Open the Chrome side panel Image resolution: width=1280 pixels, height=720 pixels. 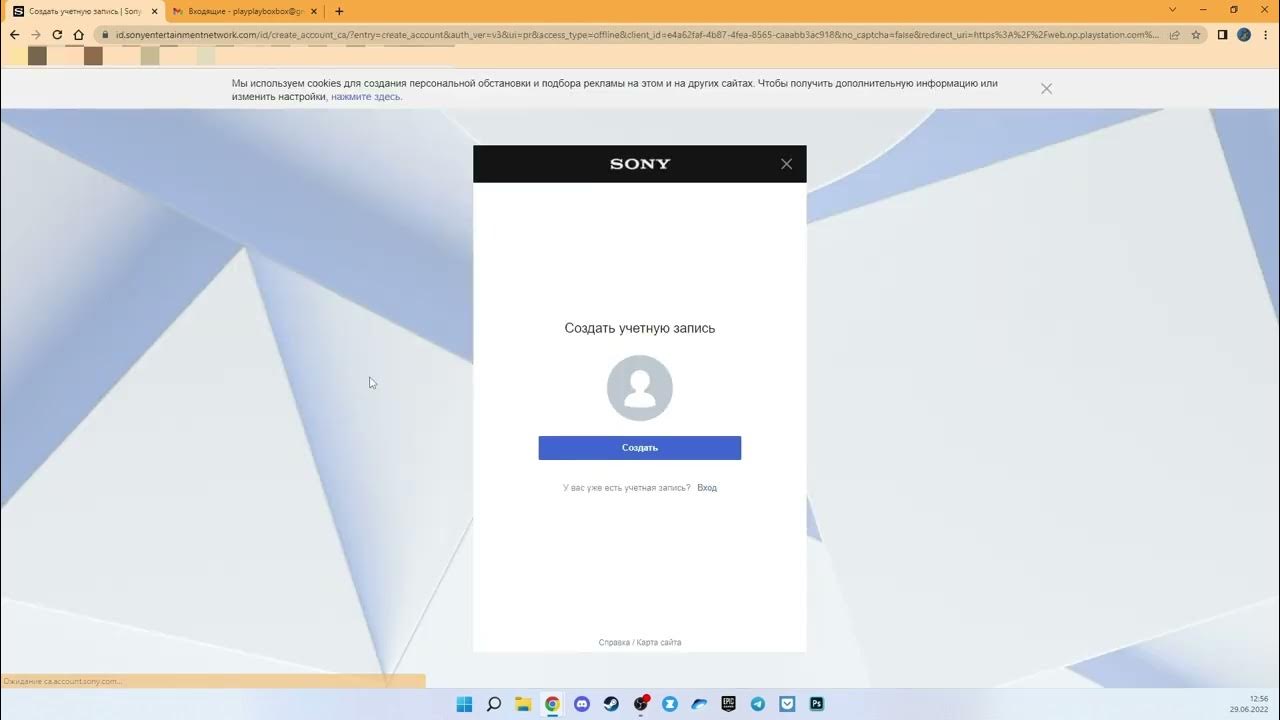click(1222, 34)
